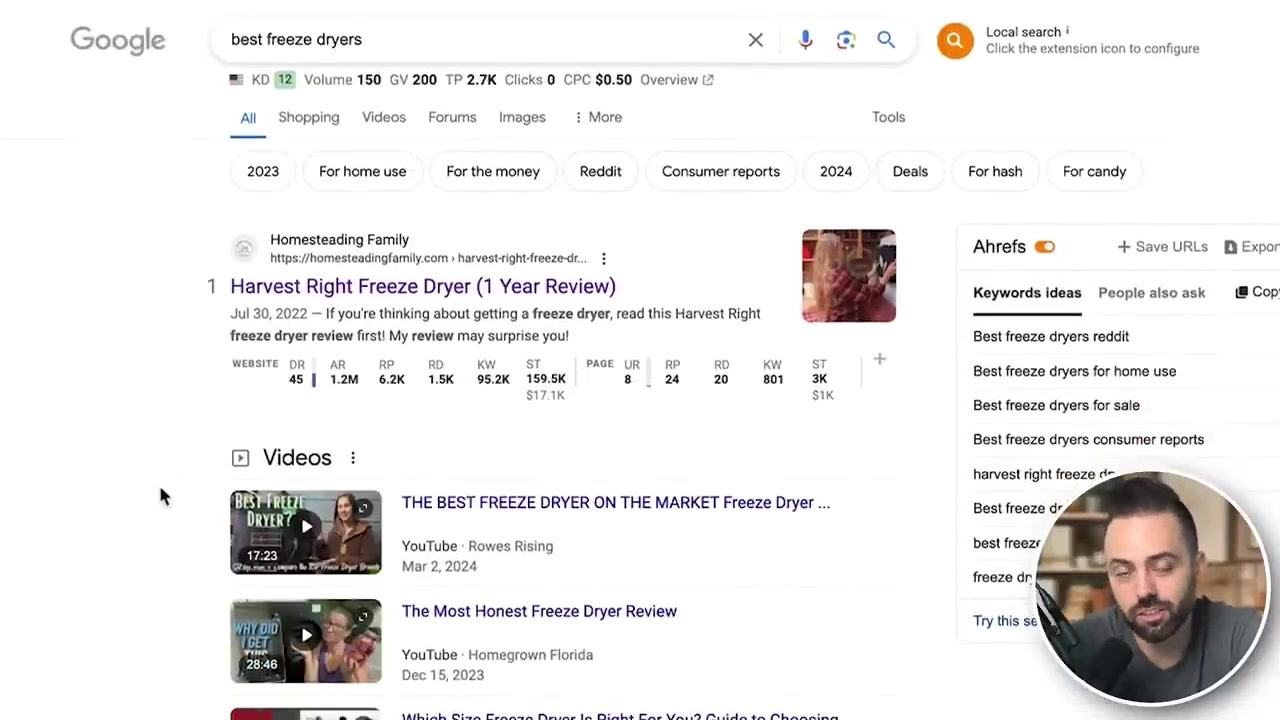
Task: Select keyword Best freeze dryers for home use
Action: click(x=1074, y=371)
